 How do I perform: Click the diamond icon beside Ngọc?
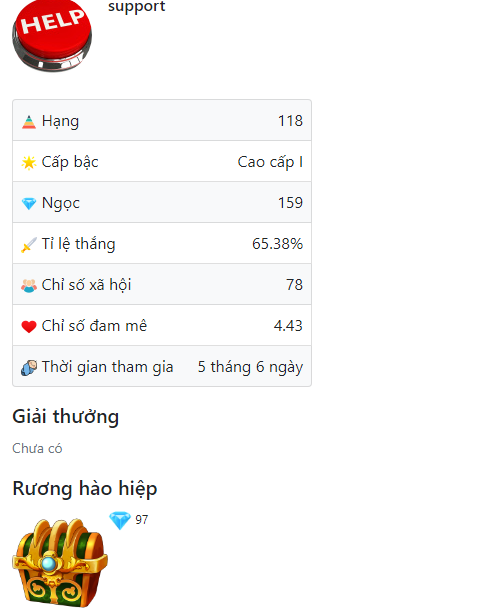29,204
